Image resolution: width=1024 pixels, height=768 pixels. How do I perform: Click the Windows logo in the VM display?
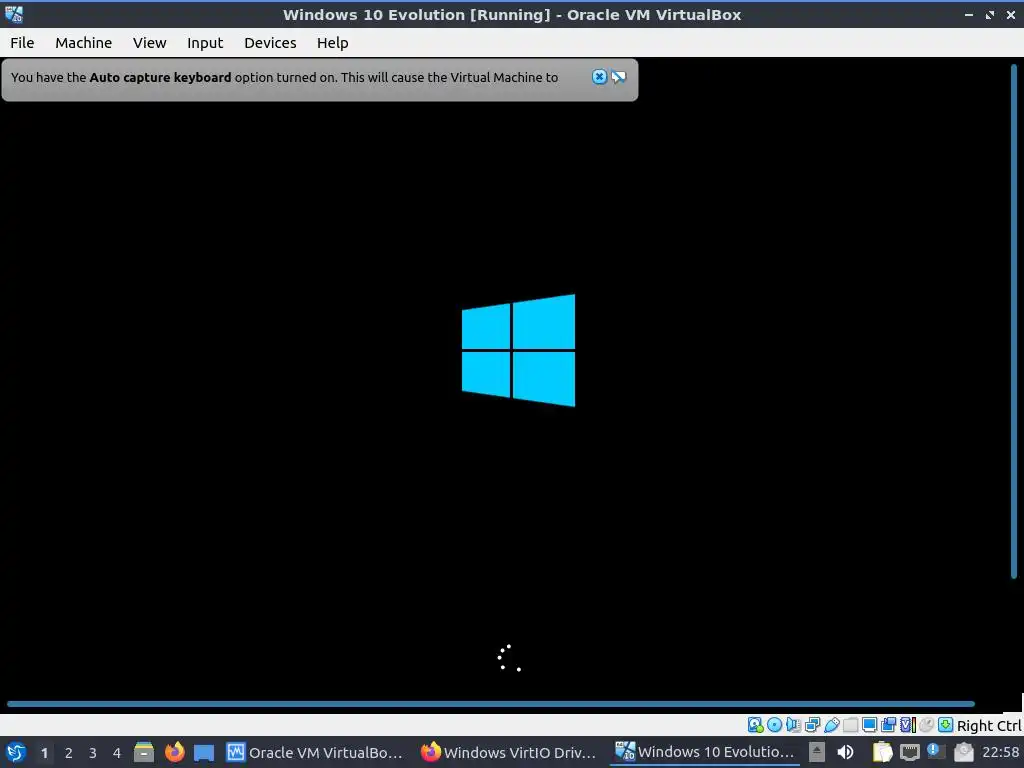coord(519,350)
